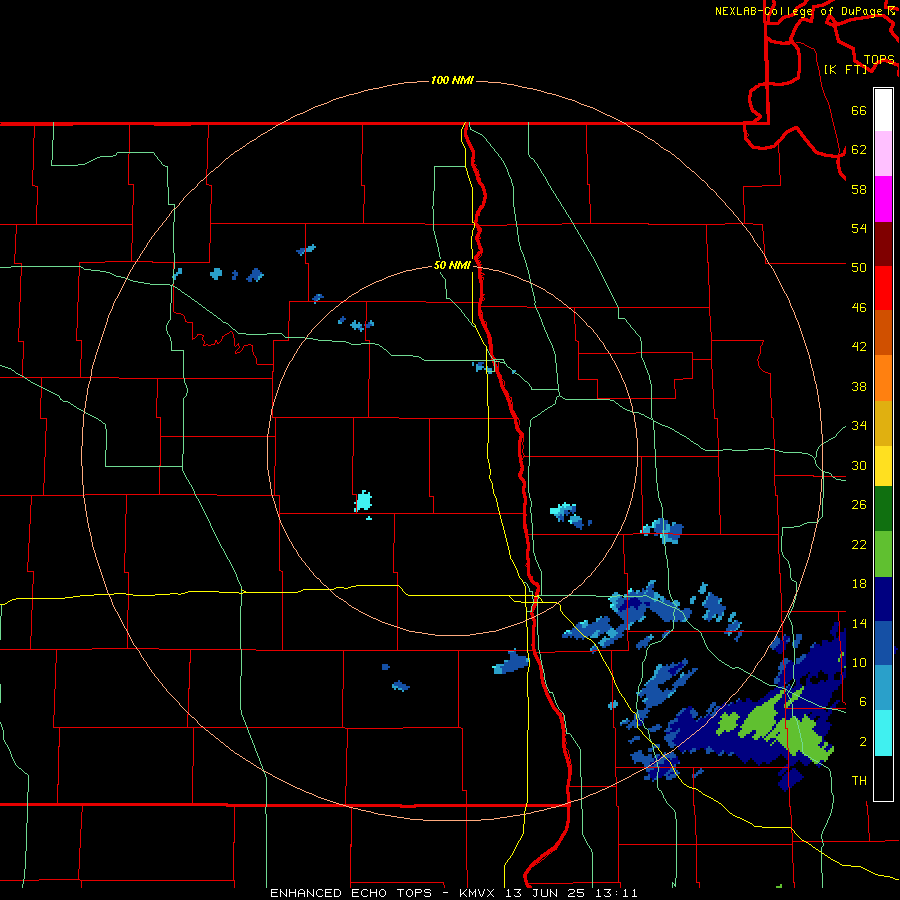Click the 14 legend value
This screenshot has height=900, width=900.
(859, 623)
